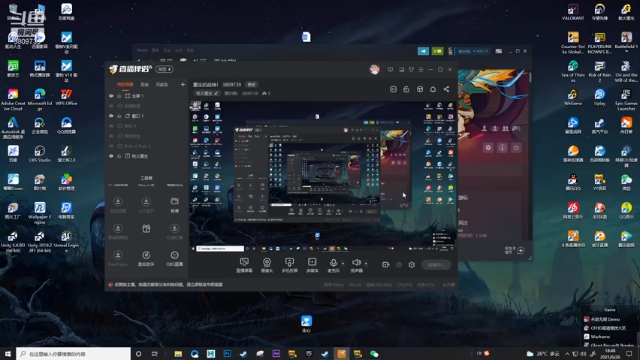Open the WPS Office desktop icon
This screenshot has width=640, height=360.
click(x=66, y=97)
